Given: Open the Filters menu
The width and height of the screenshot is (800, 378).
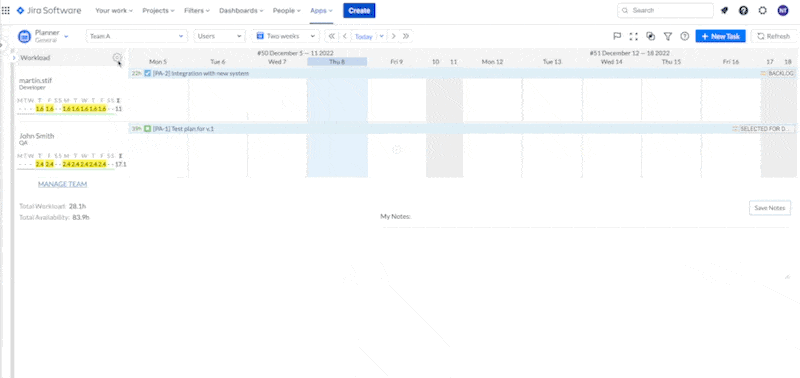Looking at the screenshot, I should (x=197, y=10).
